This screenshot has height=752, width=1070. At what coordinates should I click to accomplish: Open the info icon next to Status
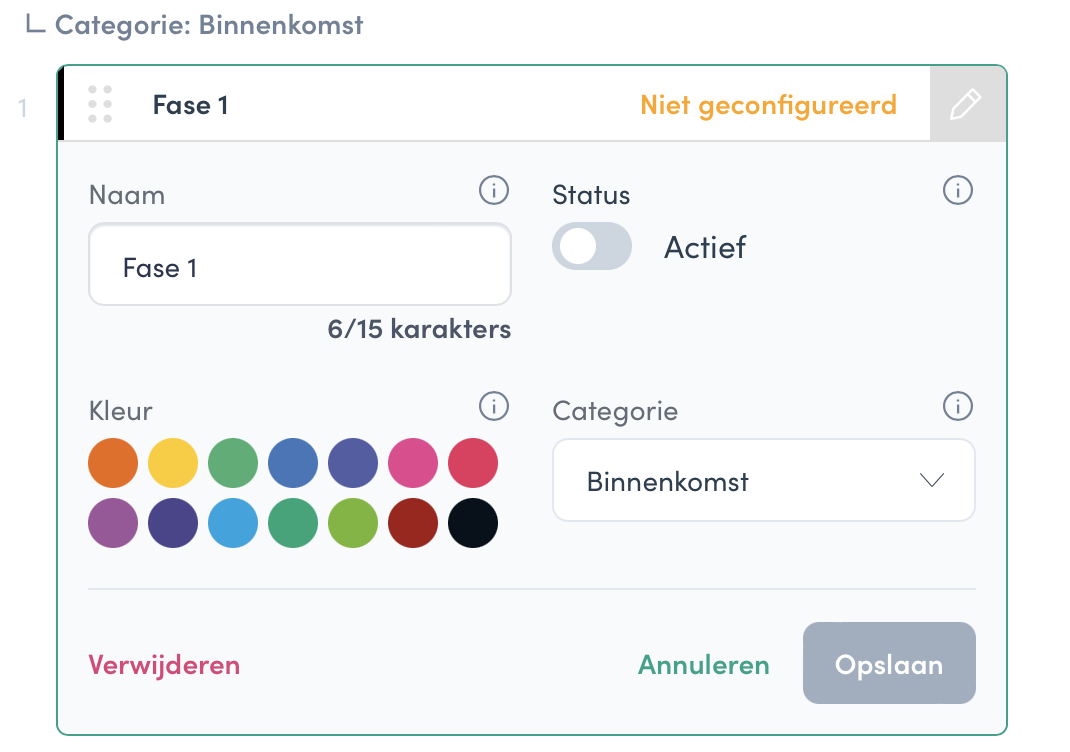coord(957,190)
